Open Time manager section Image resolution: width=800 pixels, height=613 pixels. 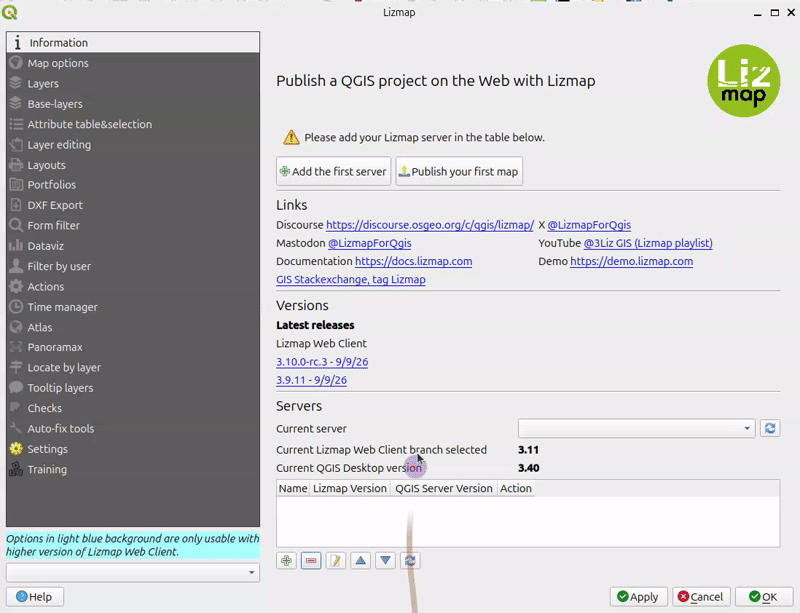click(133, 307)
